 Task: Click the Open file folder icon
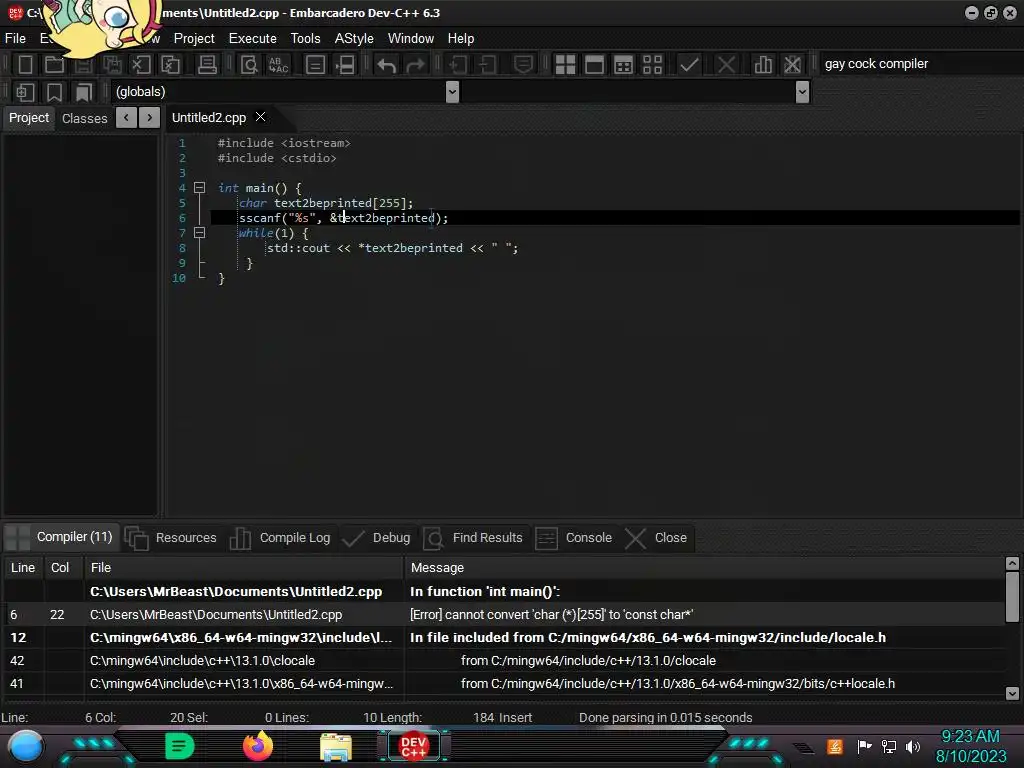(x=54, y=64)
